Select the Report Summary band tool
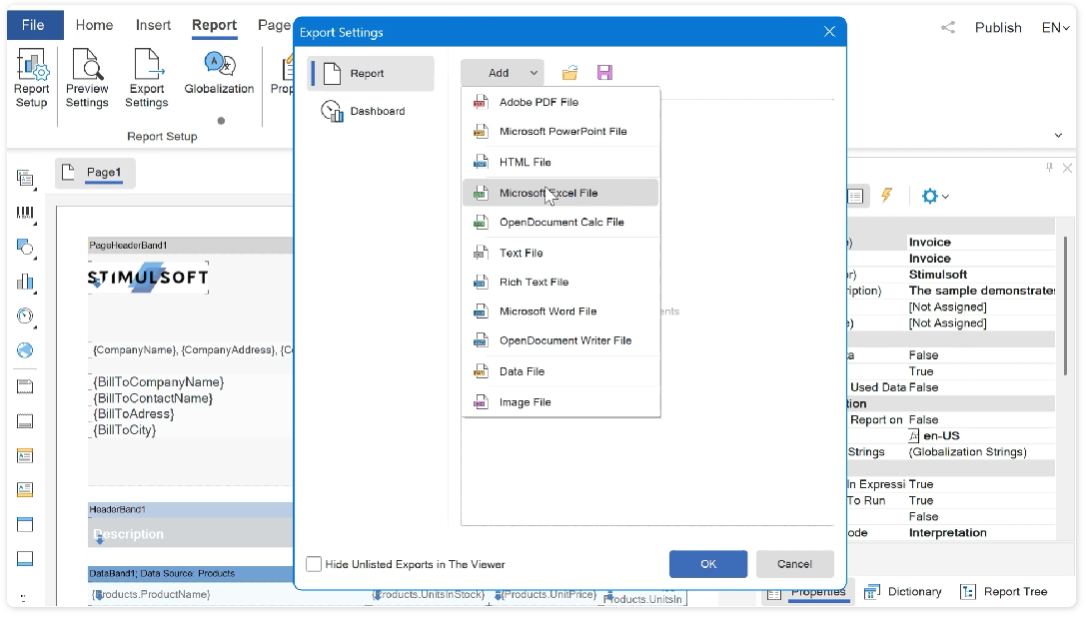Viewport: 1086px width, 621px height. pos(25,421)
